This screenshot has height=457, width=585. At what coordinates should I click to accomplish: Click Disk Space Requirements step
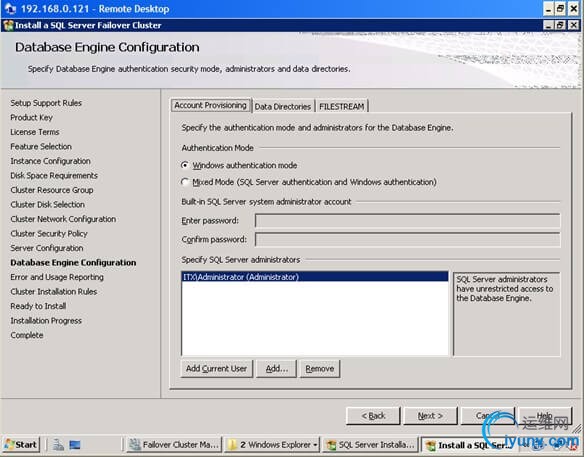point(54,176)
